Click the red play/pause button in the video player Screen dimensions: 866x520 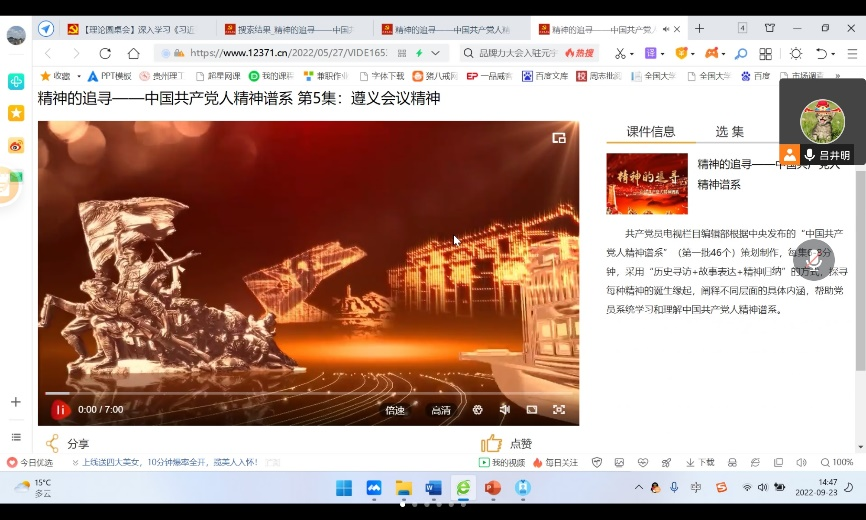tap(60, 409)
